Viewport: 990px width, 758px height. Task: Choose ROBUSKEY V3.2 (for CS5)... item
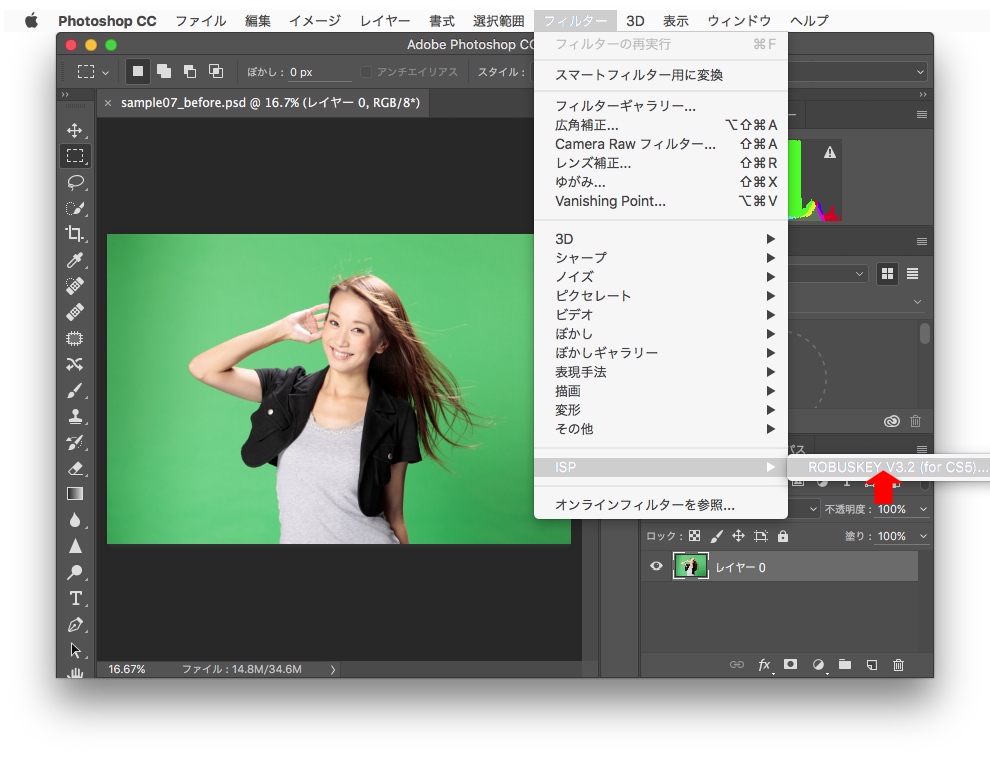point(889,467)
